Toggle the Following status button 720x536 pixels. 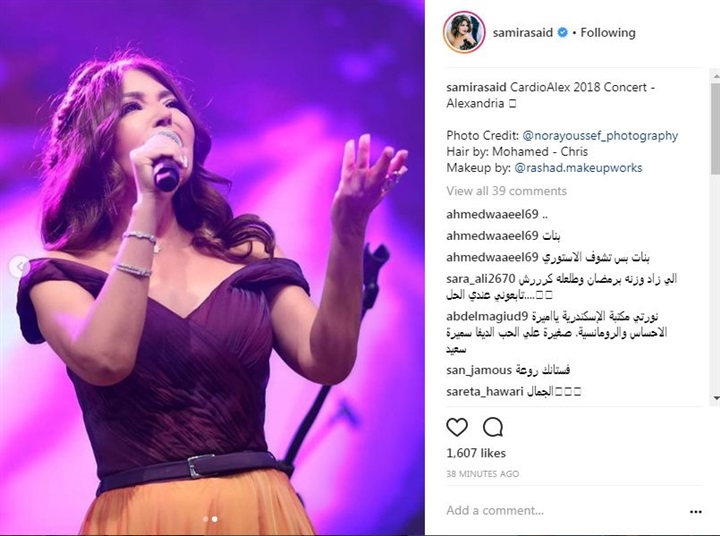608,33
